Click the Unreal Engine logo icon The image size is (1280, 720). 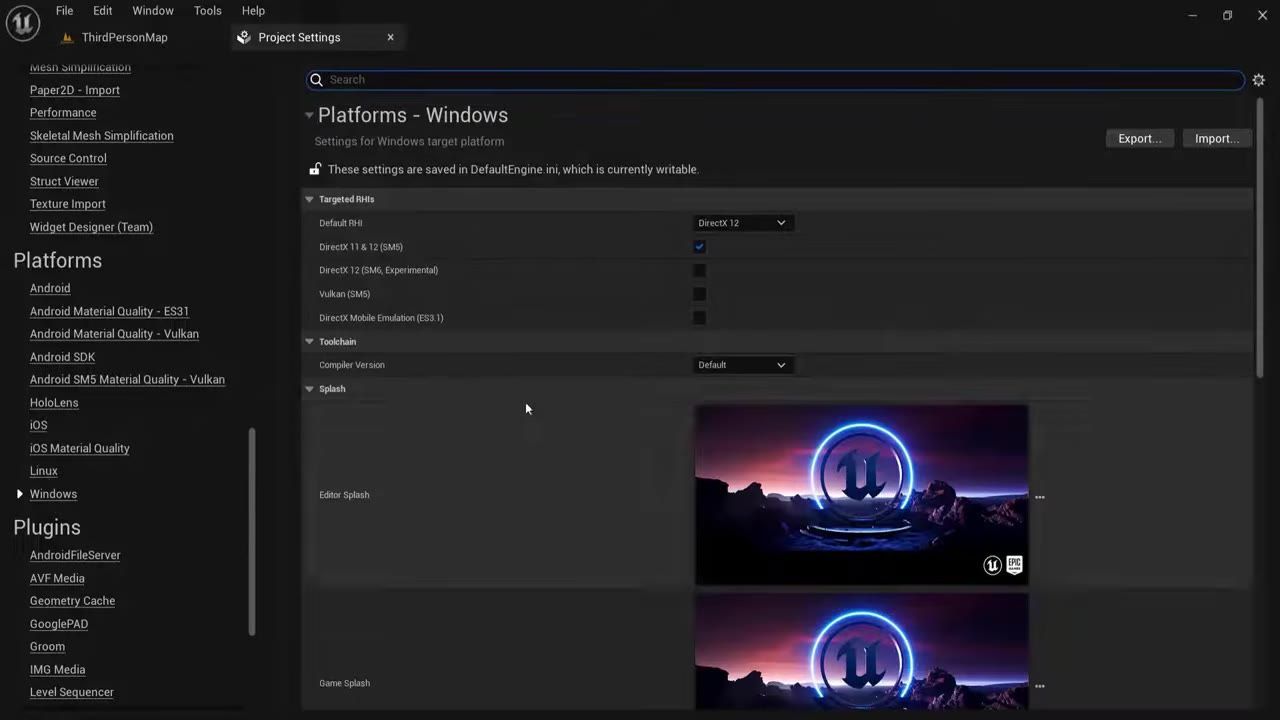point(22,22)
